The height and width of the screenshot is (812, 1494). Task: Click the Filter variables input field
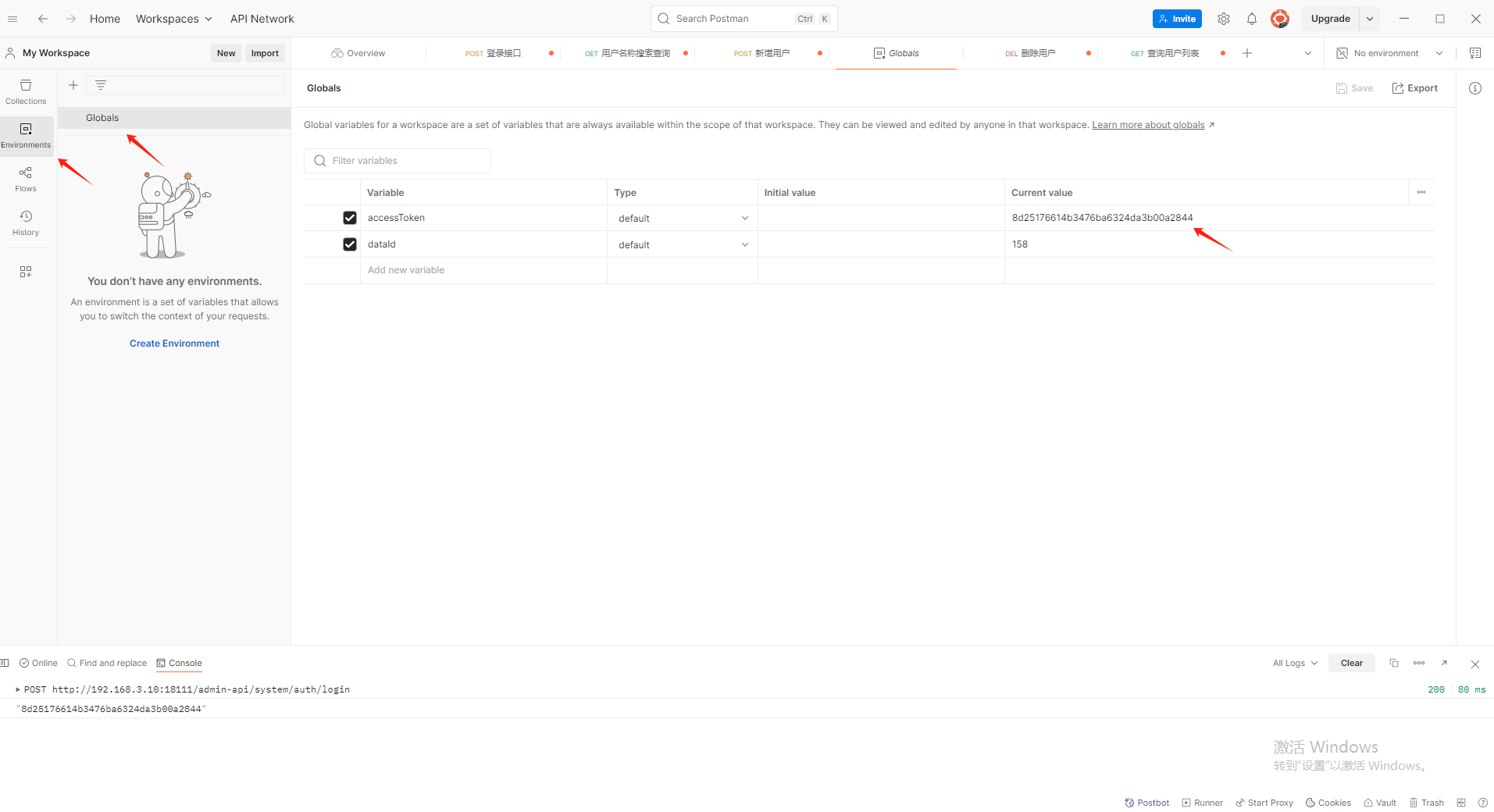point(398,160)
